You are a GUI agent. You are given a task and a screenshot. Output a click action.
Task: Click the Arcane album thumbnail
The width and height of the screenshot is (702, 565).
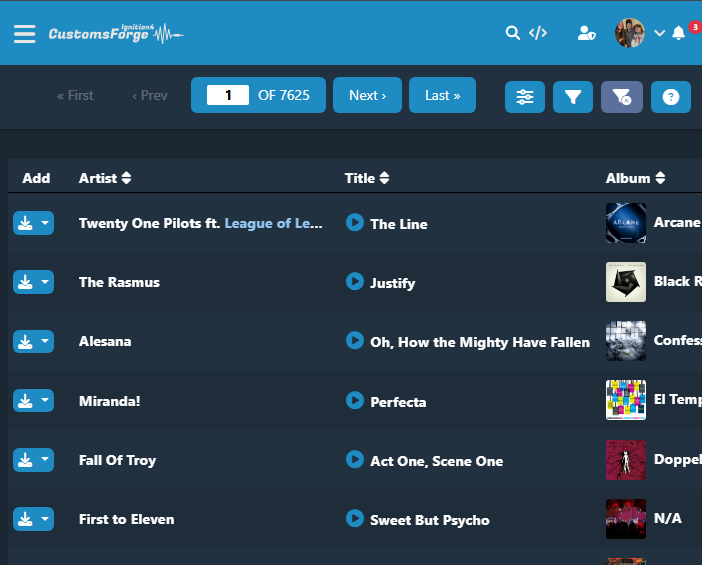(x=626, y=223)
